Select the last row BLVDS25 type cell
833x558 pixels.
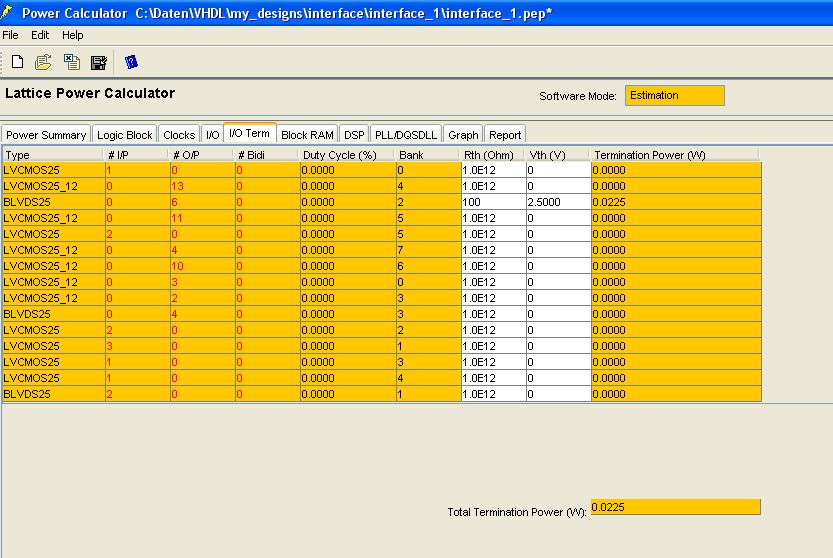tap(54, 394)
